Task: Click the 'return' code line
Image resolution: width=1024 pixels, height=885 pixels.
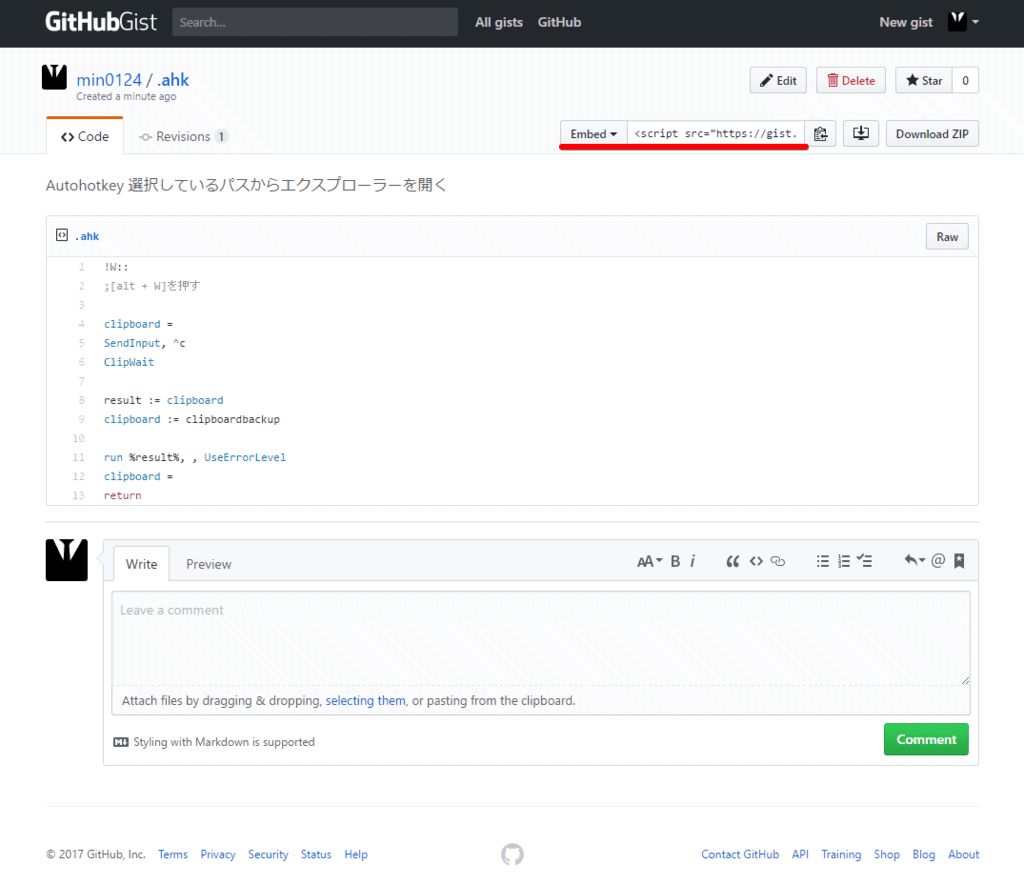Action: tap(122, 495)
